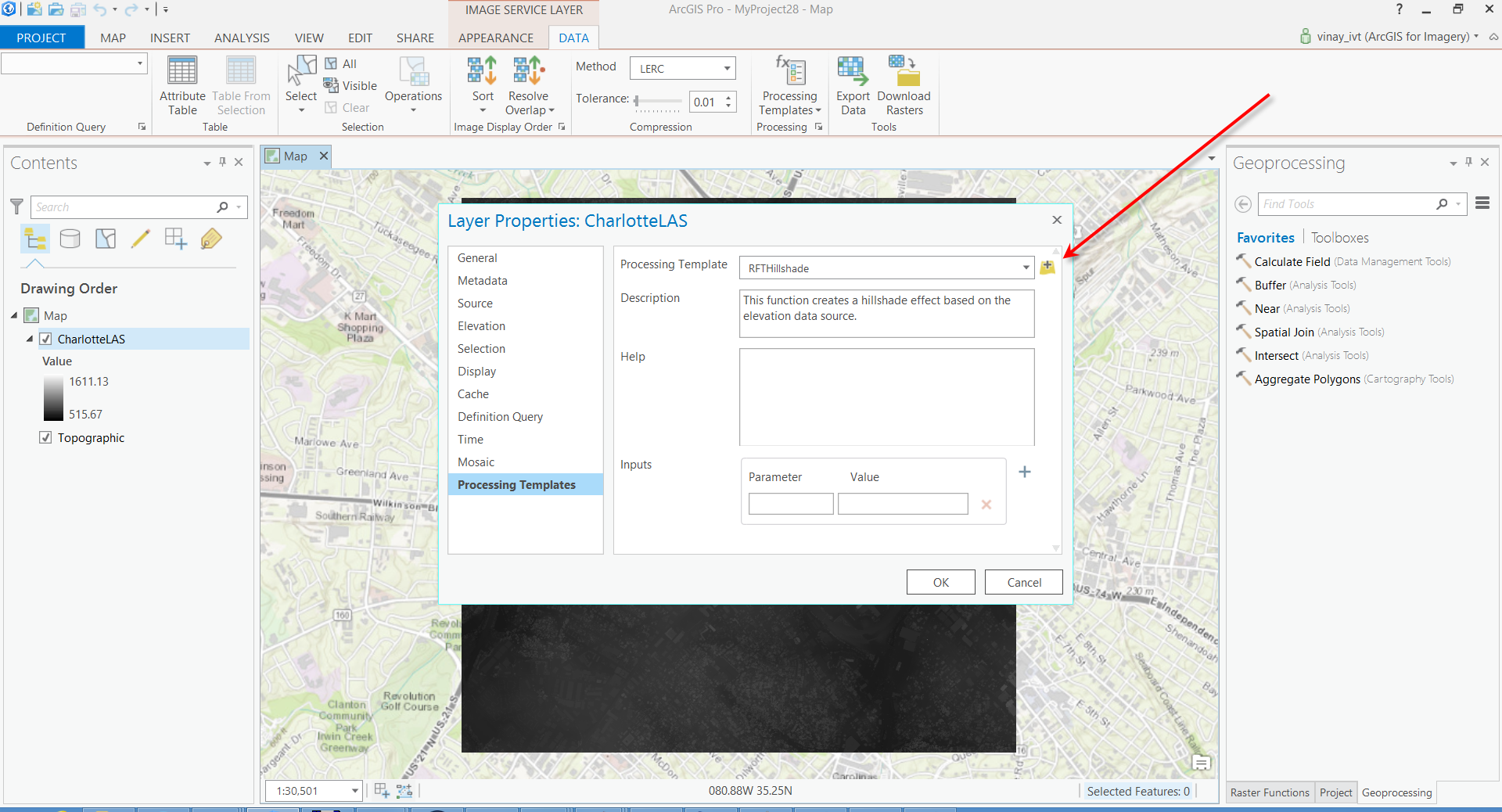Switch to the Appearance ribbon tab
The height and width of the screenshot is (812, 1502).
click(496, 38)
